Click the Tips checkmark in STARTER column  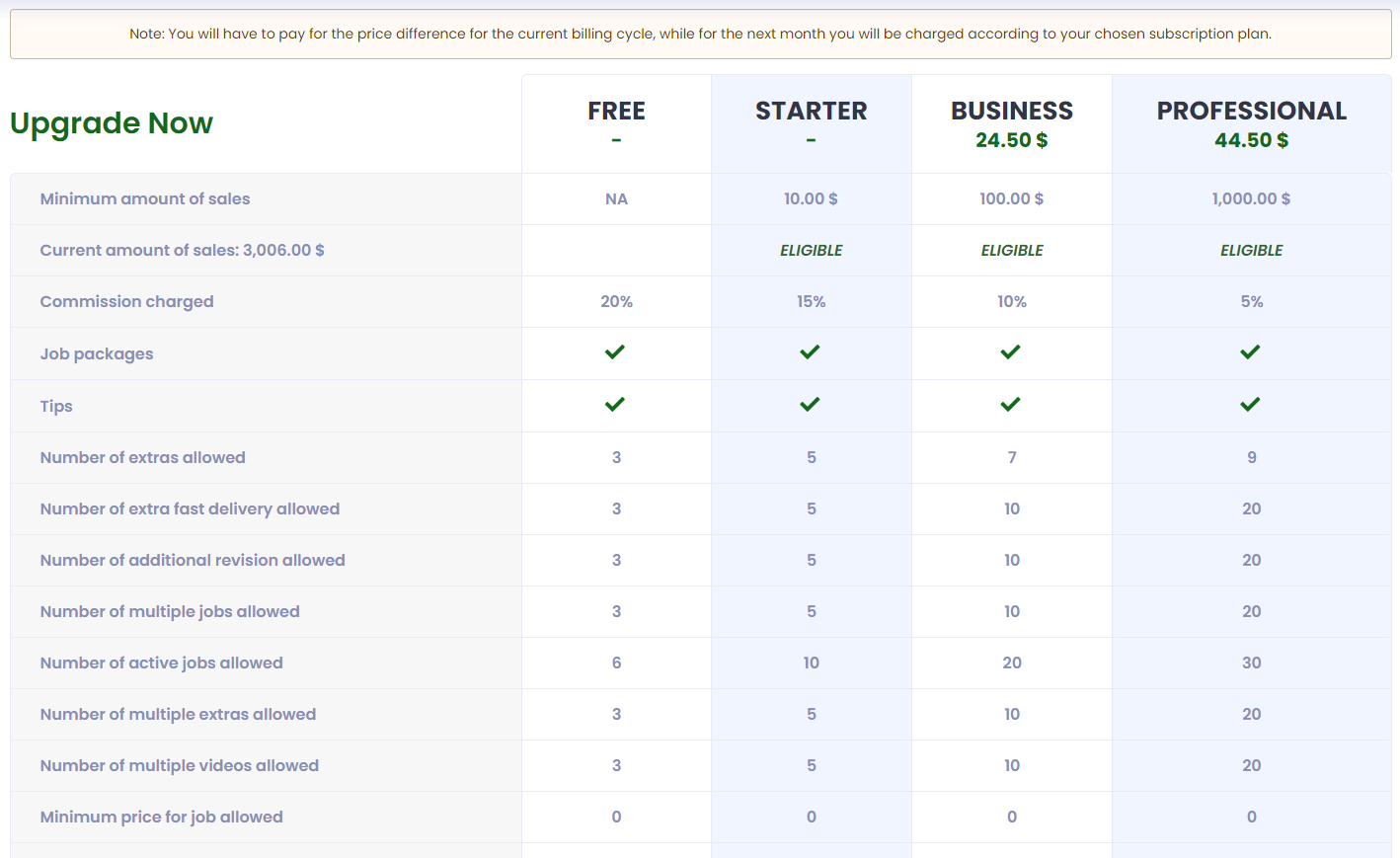[811, 405]
